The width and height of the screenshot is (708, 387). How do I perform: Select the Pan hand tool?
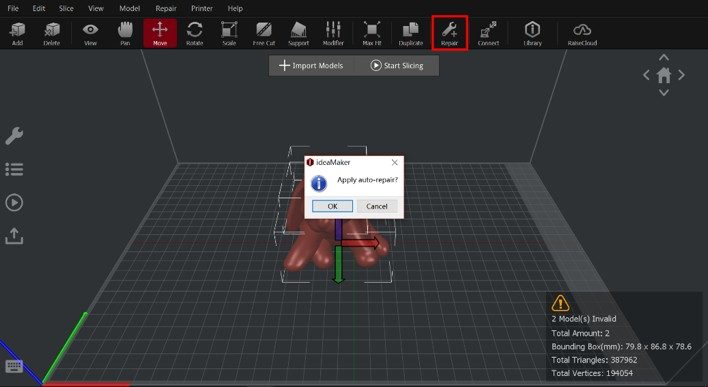click(125, 33)
